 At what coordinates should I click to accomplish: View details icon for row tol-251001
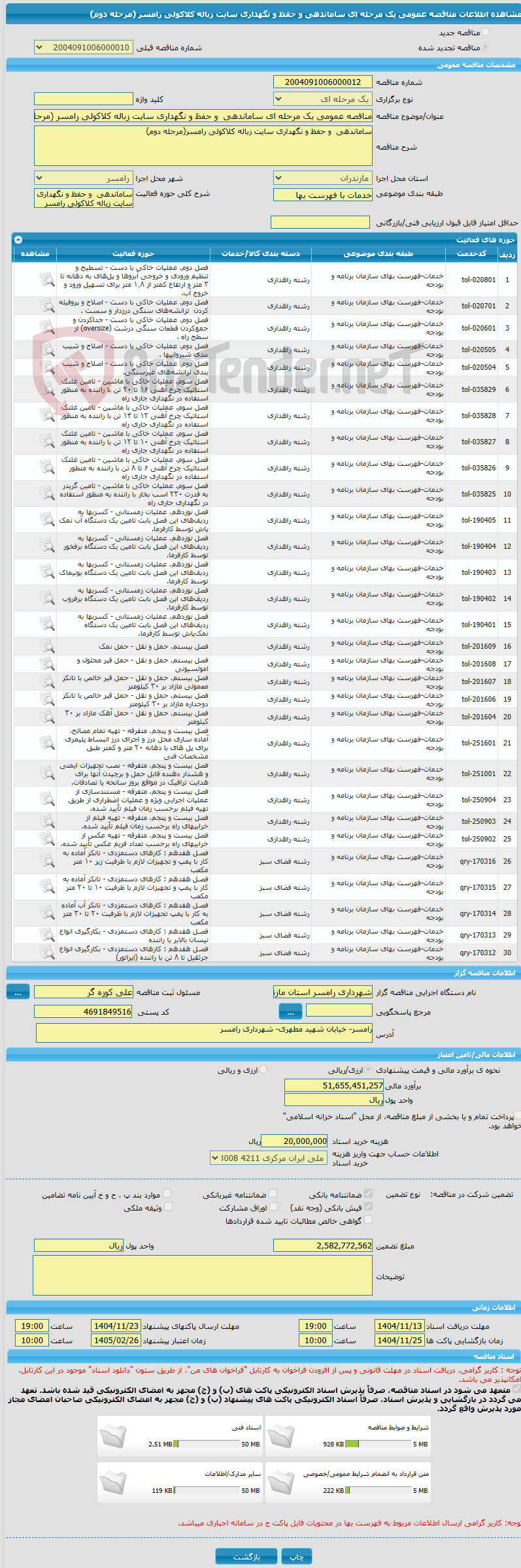coord(47,774)
